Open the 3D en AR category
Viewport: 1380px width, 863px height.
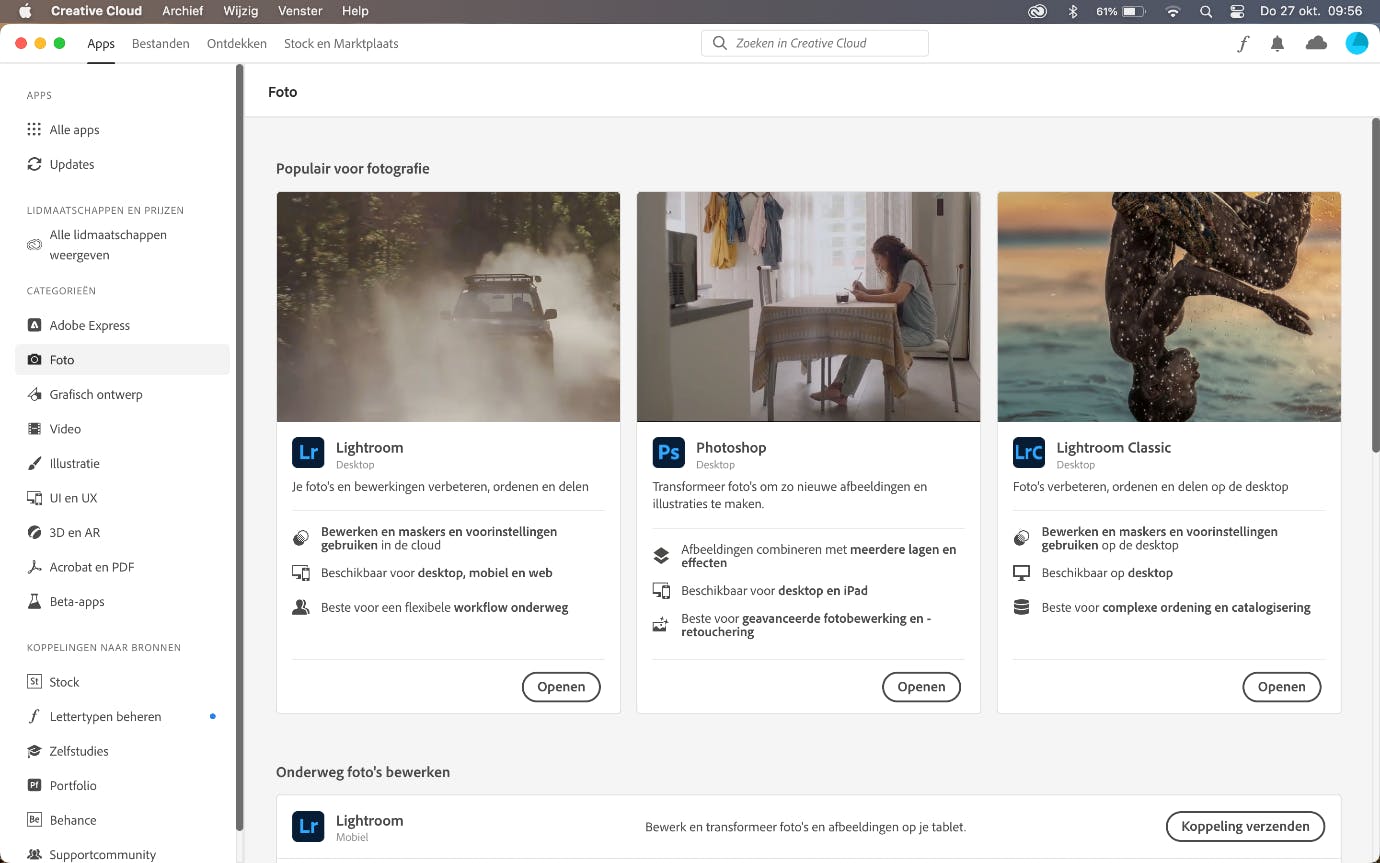click(33, 532)
